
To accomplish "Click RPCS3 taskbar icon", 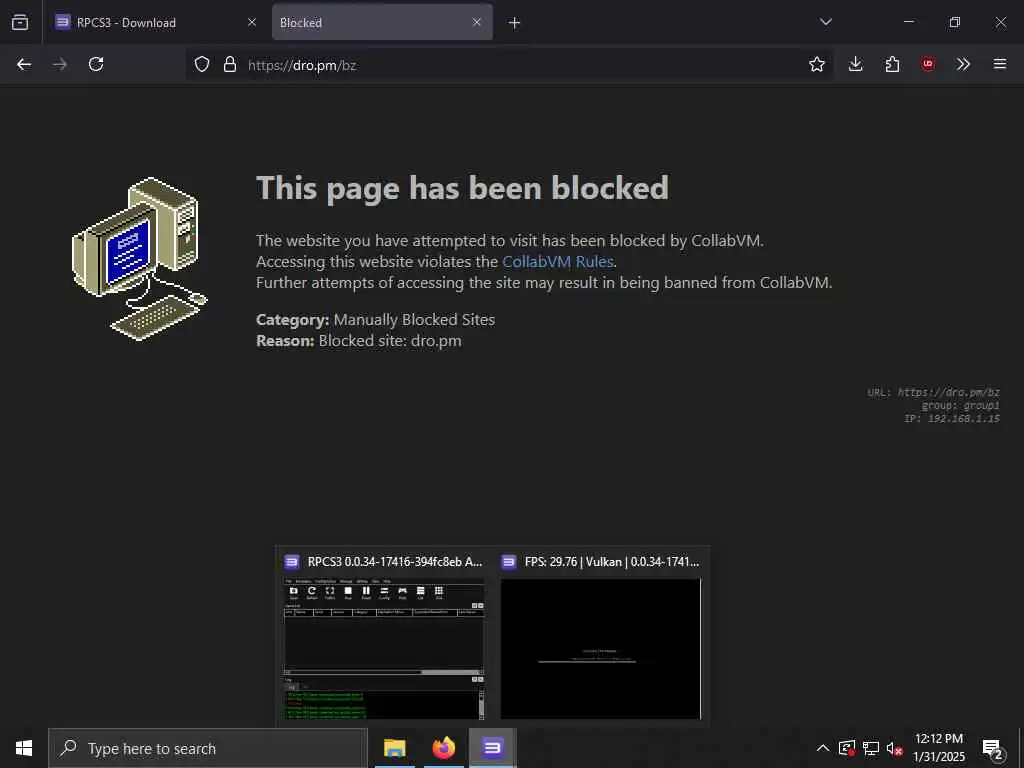I will click(x=492, y=748).
